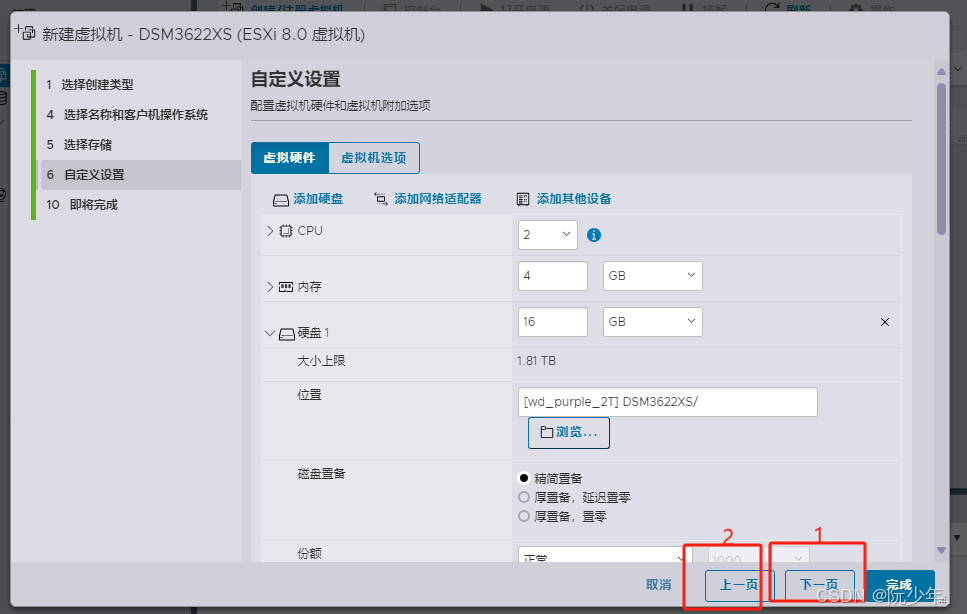The image size is (967, 614).
Task: Select the 厚置备，延迟置零 provisioning option
Action: click(x=523, y=496)
